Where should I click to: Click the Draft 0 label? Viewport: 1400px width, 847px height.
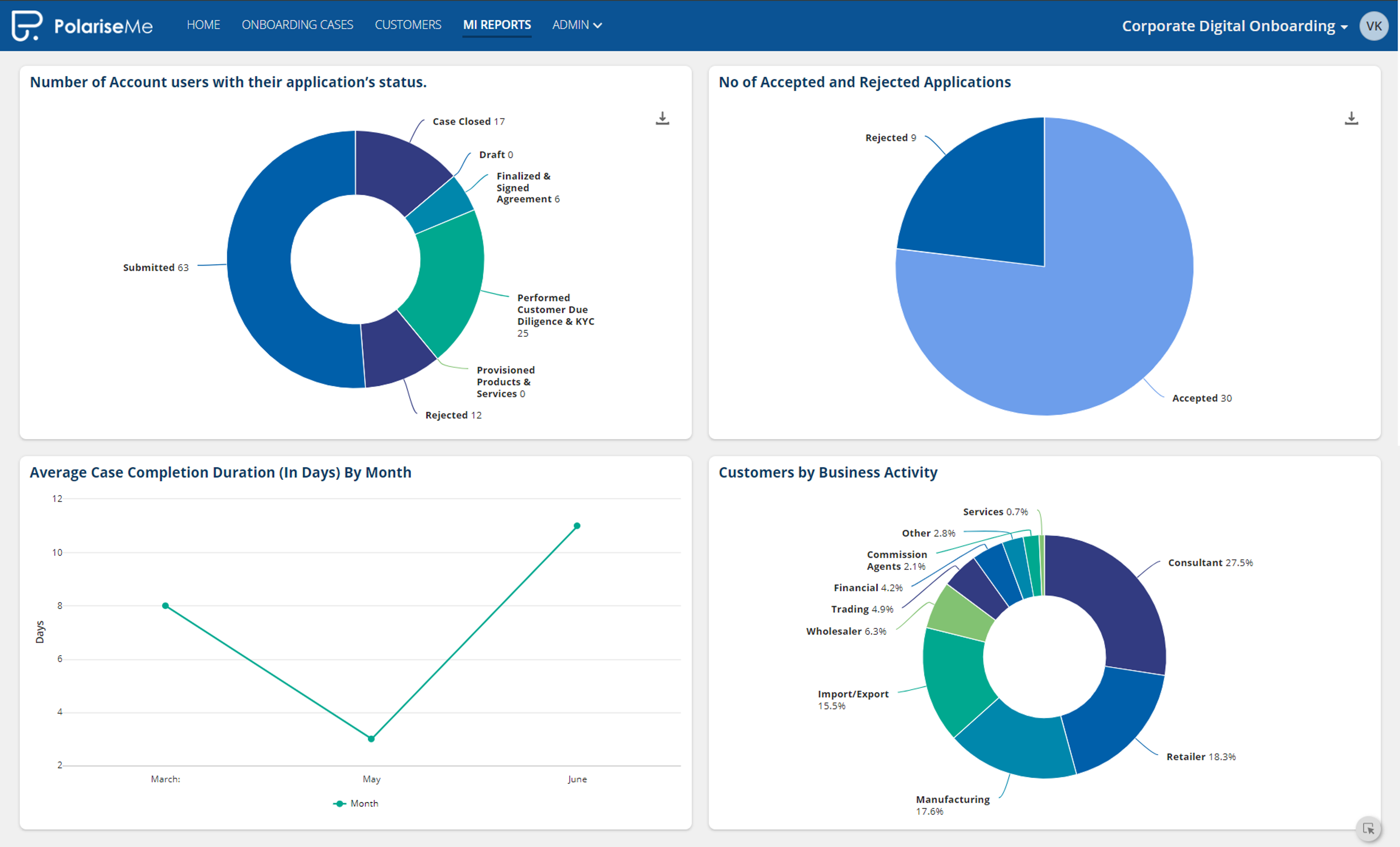pos(496,155)
